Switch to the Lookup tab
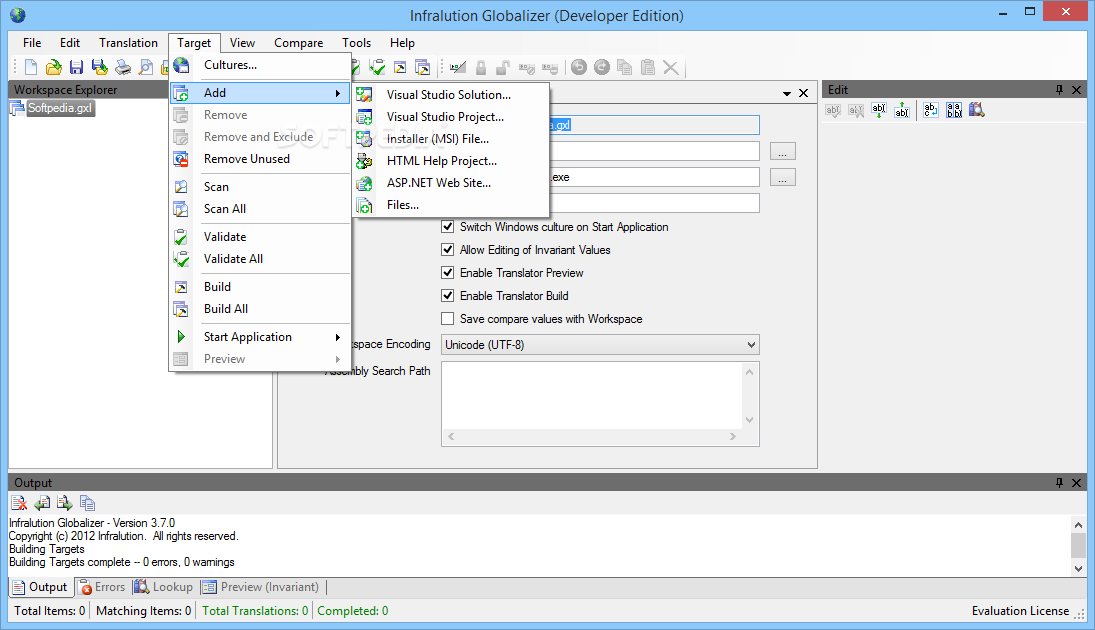The image size is (1095, 630). (x=163, y=587)
